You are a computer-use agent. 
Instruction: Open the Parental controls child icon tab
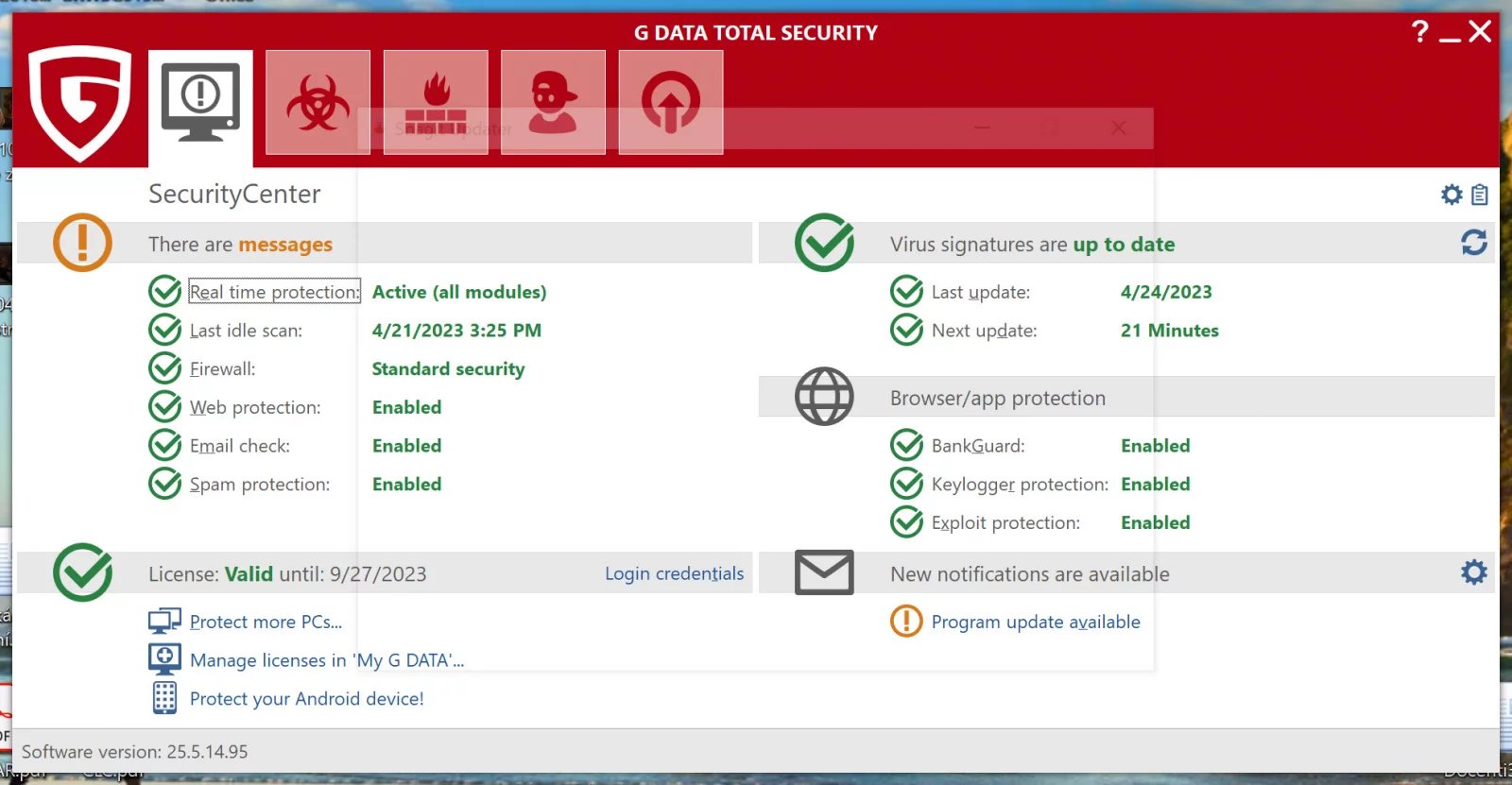tap(553, 102)
